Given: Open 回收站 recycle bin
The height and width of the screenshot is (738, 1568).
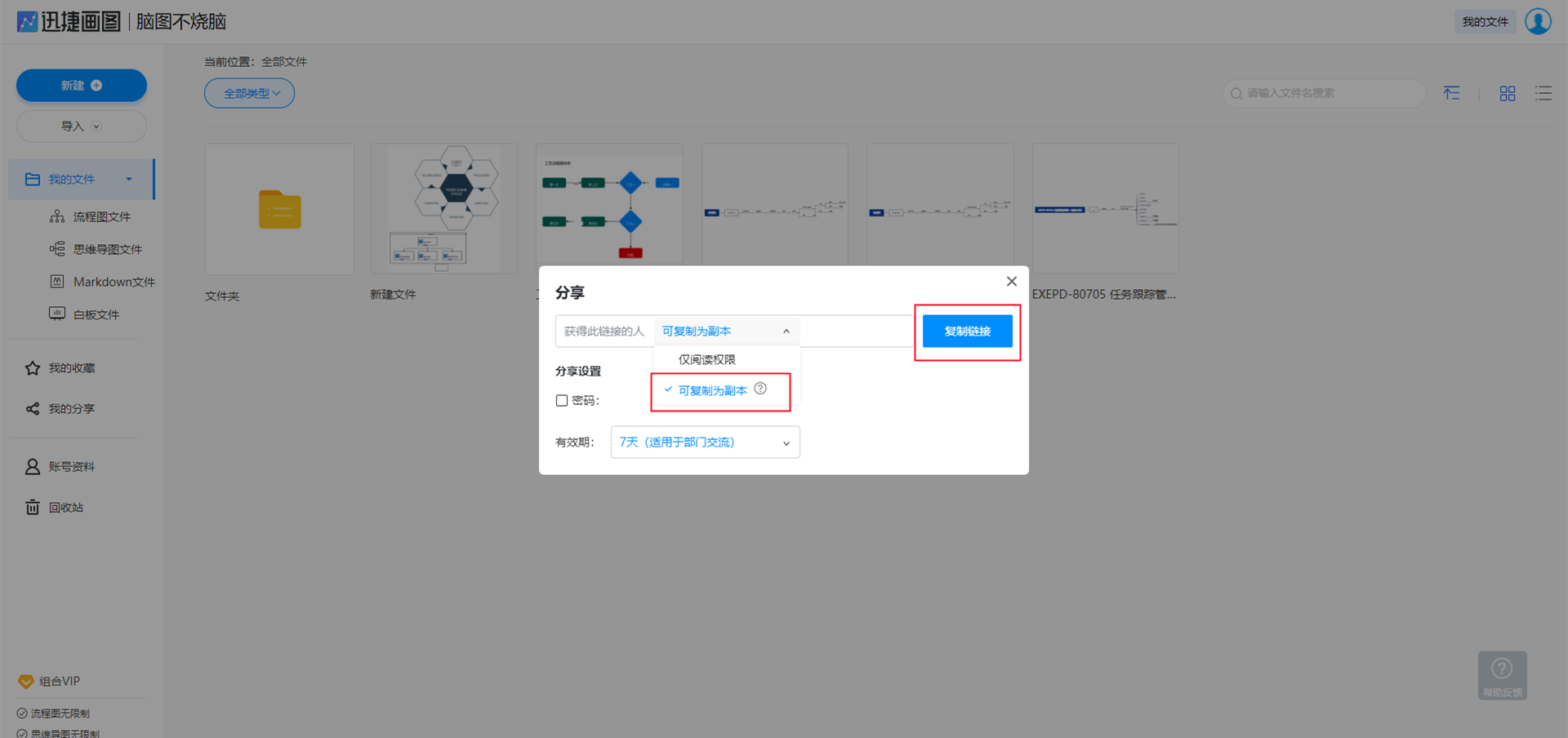Looking at the screenshot, I should click(65, 508).
